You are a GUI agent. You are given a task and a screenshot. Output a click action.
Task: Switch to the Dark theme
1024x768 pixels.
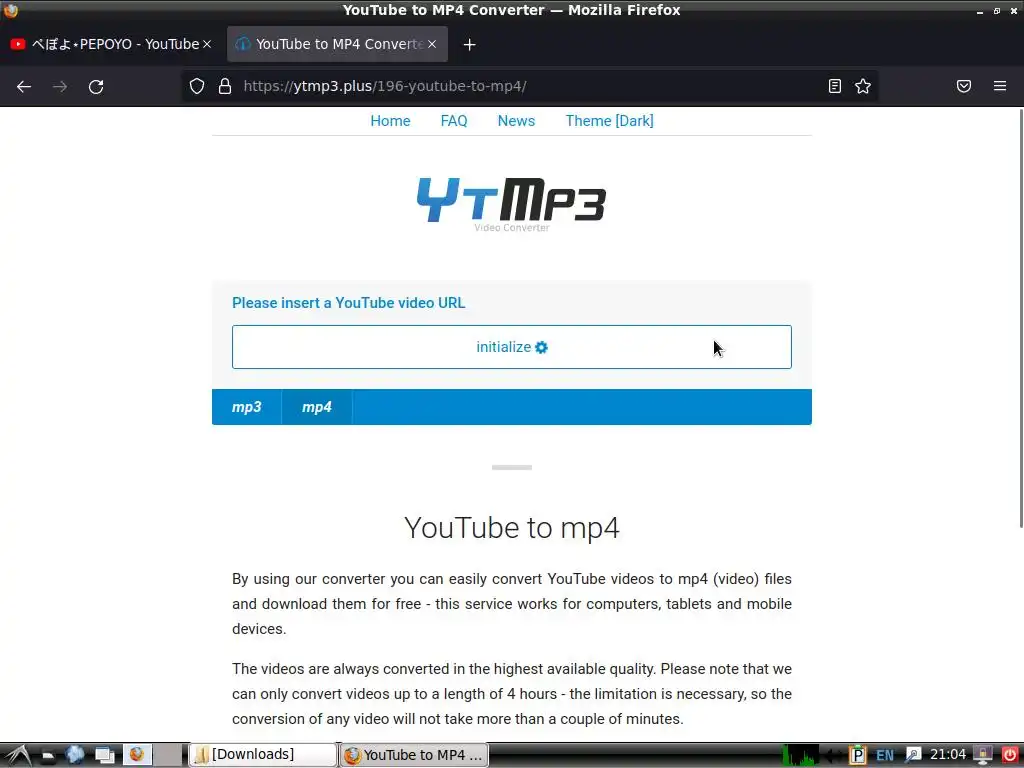tap(609, 121)
